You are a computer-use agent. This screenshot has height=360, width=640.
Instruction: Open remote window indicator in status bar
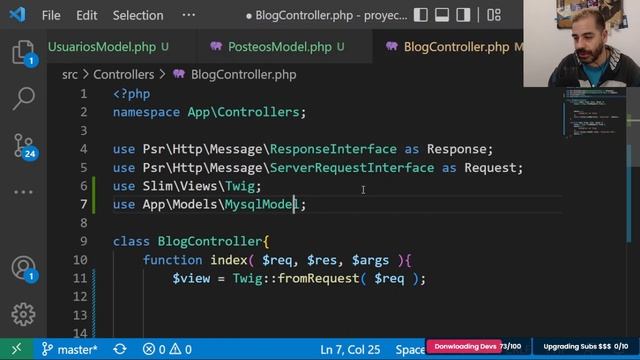16,349
